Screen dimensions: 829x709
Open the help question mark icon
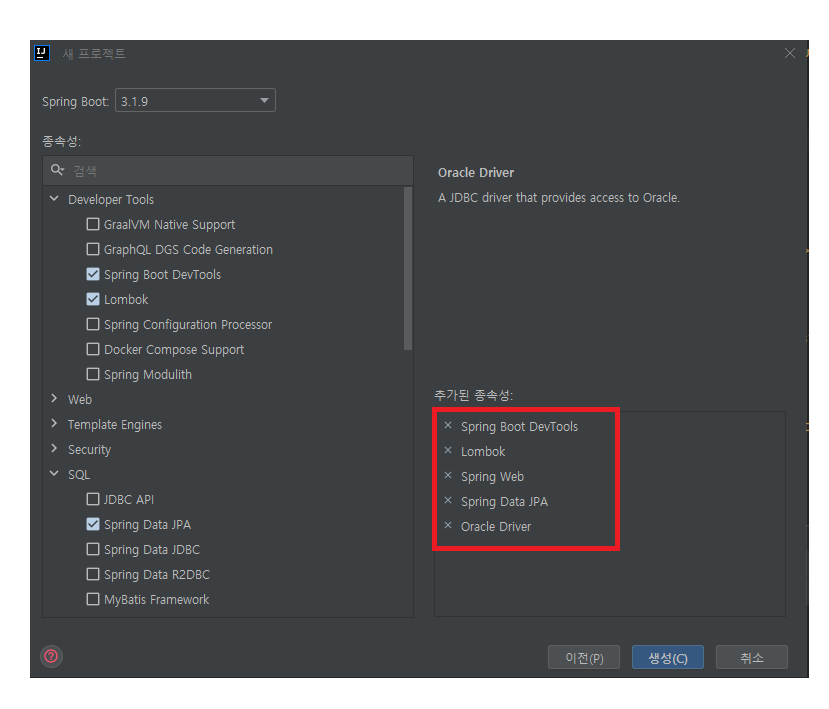coord(51,657)
